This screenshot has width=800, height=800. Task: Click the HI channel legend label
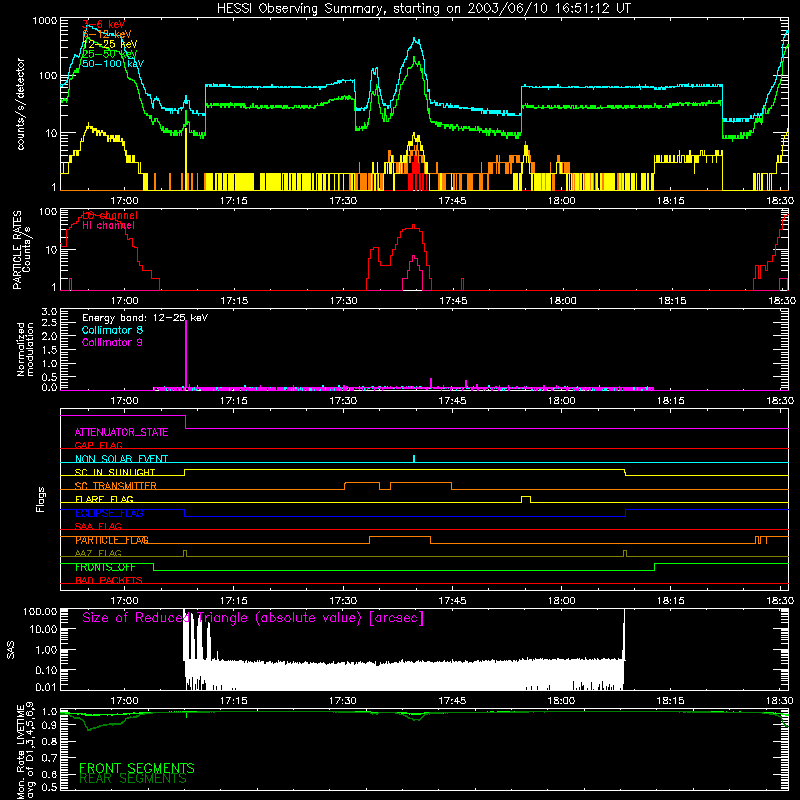coord(108,225)
